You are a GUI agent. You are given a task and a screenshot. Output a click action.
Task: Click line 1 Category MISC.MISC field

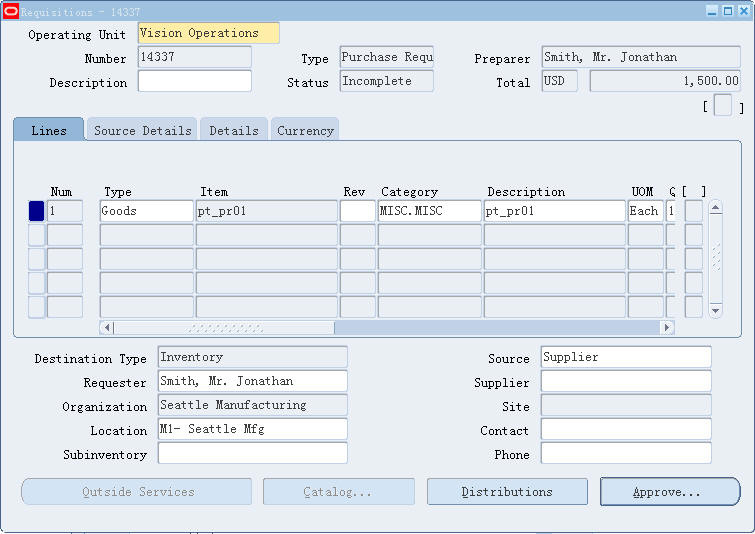pyautogui.click(x=430, y=211)
